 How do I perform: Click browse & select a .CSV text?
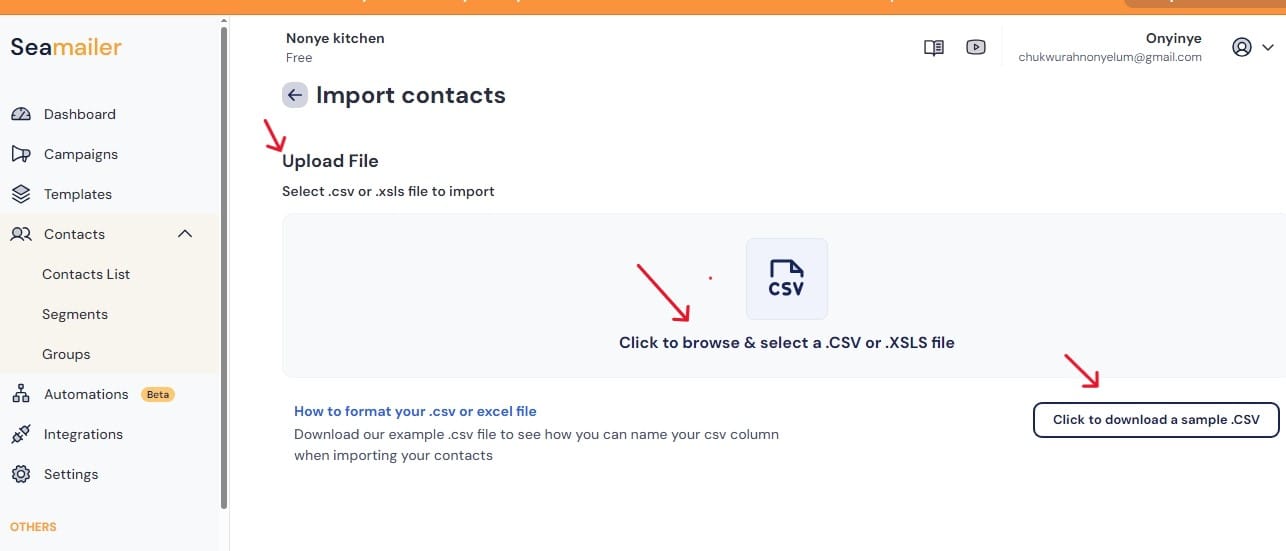tap(786, 342)
